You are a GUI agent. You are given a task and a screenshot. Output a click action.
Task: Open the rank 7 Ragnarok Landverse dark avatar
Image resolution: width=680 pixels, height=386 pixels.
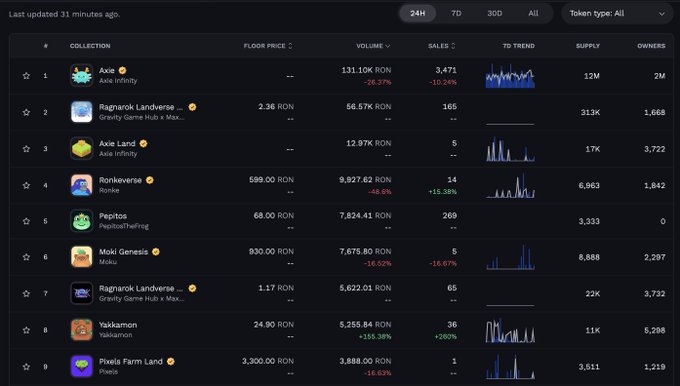pos(82,293)
